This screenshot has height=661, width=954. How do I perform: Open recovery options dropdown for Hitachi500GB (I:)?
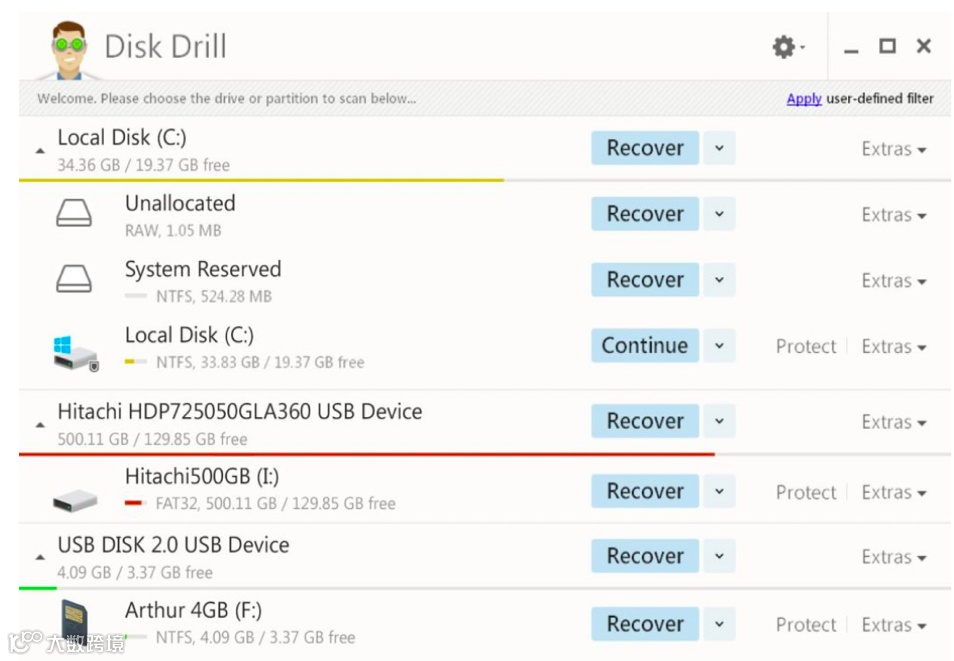tap(719, 491)
